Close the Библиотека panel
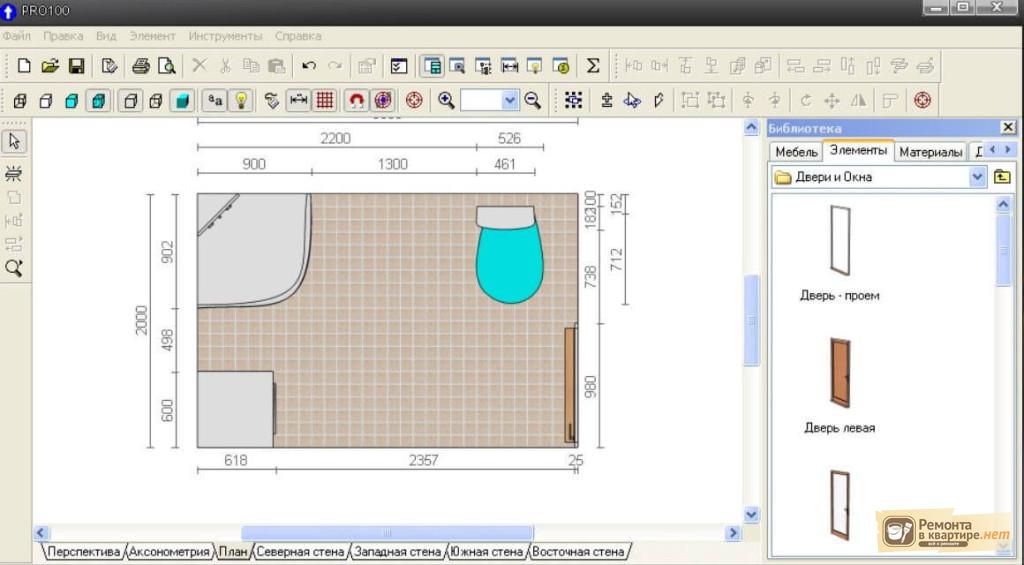 [1008, 127]
